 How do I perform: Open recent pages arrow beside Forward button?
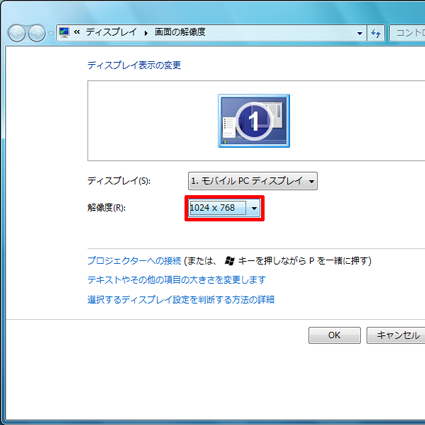pos(50,33)
